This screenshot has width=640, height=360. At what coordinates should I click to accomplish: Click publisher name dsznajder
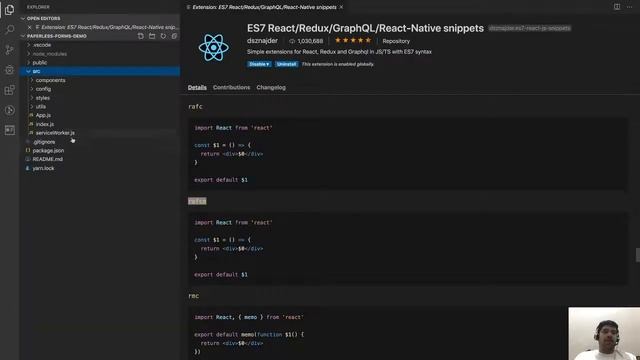tap(262, 41)
